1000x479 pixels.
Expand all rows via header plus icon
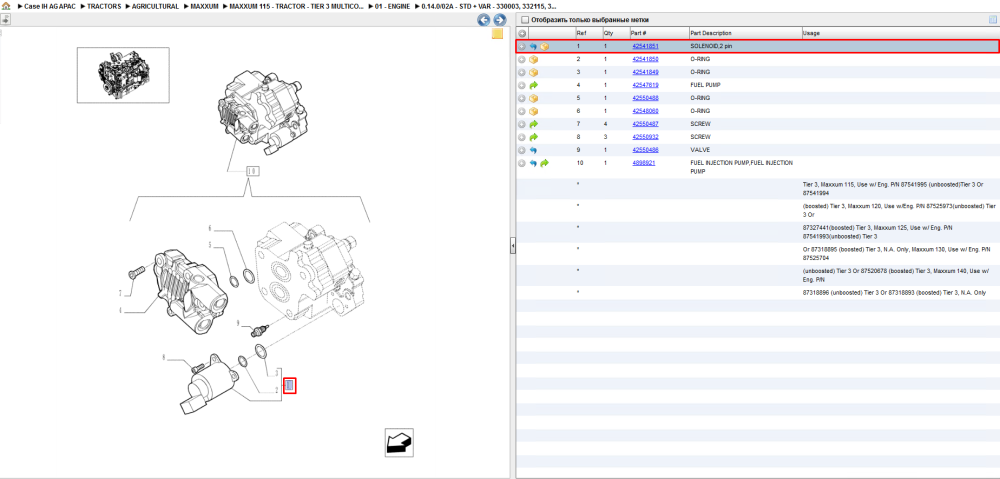tap(522, 33)
